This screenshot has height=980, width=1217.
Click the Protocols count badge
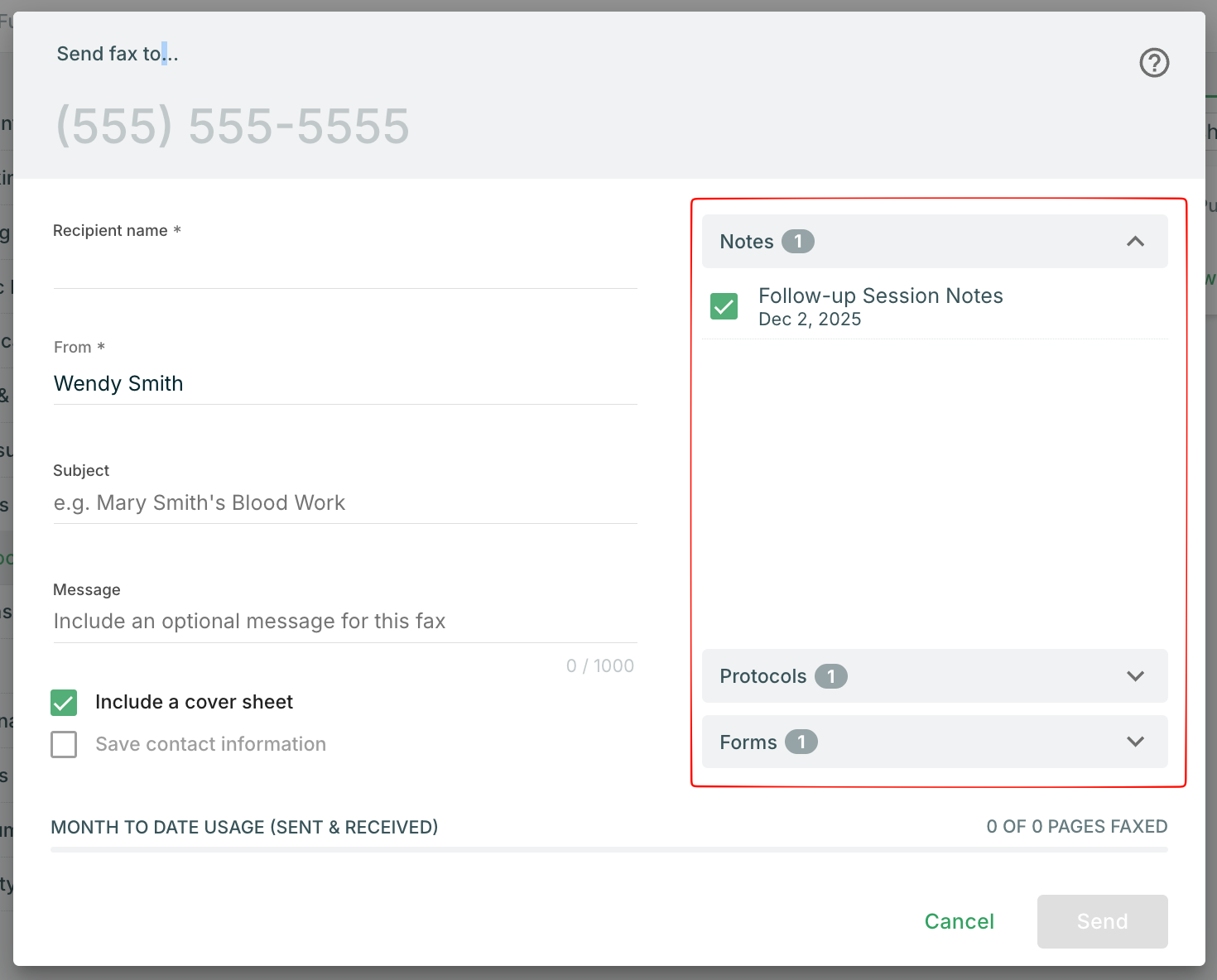click(830, 676)
